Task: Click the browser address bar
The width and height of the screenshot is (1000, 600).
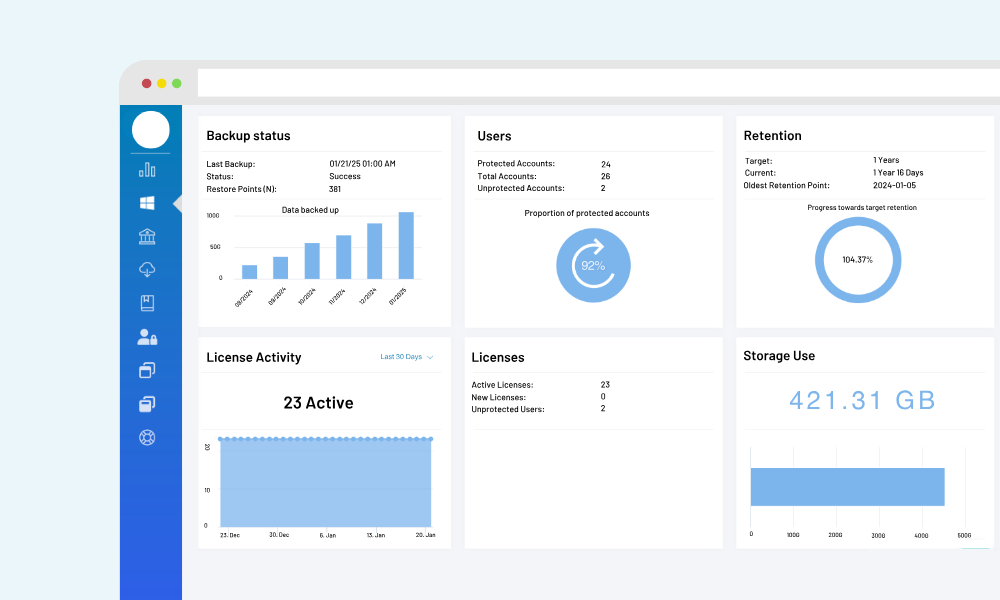Action: click(598, 83)
